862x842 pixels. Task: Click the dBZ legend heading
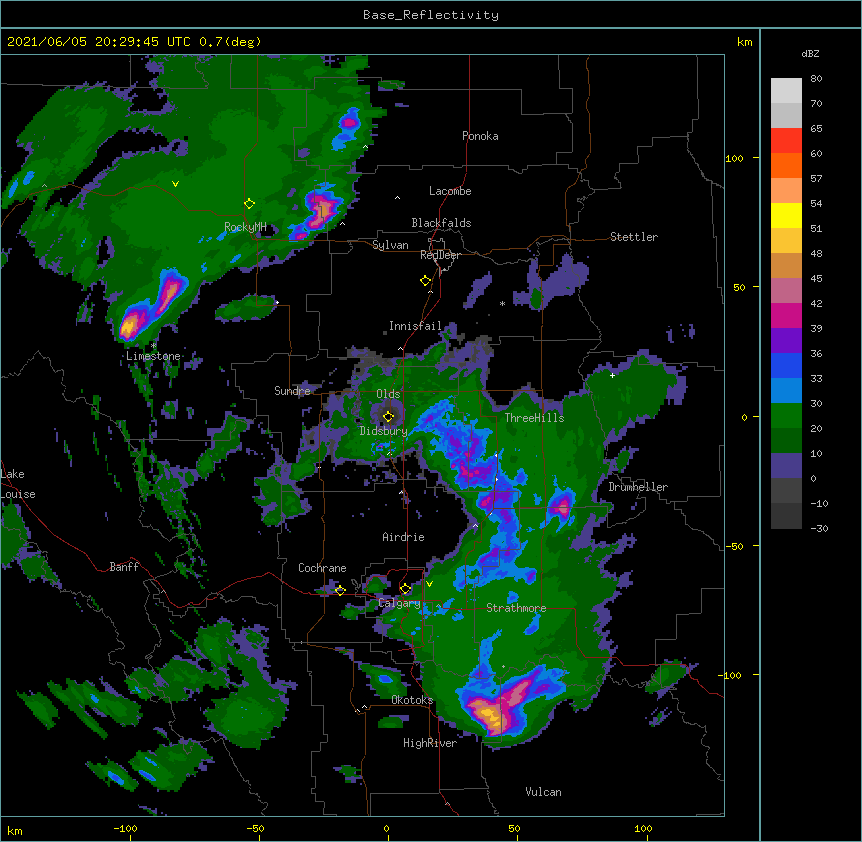pos(810,54)
